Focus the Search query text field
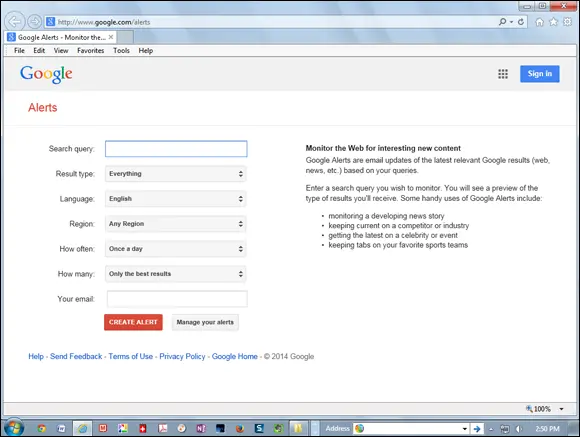Image resolution: width=580 pixels, height=437 pixels. point(176,149)
